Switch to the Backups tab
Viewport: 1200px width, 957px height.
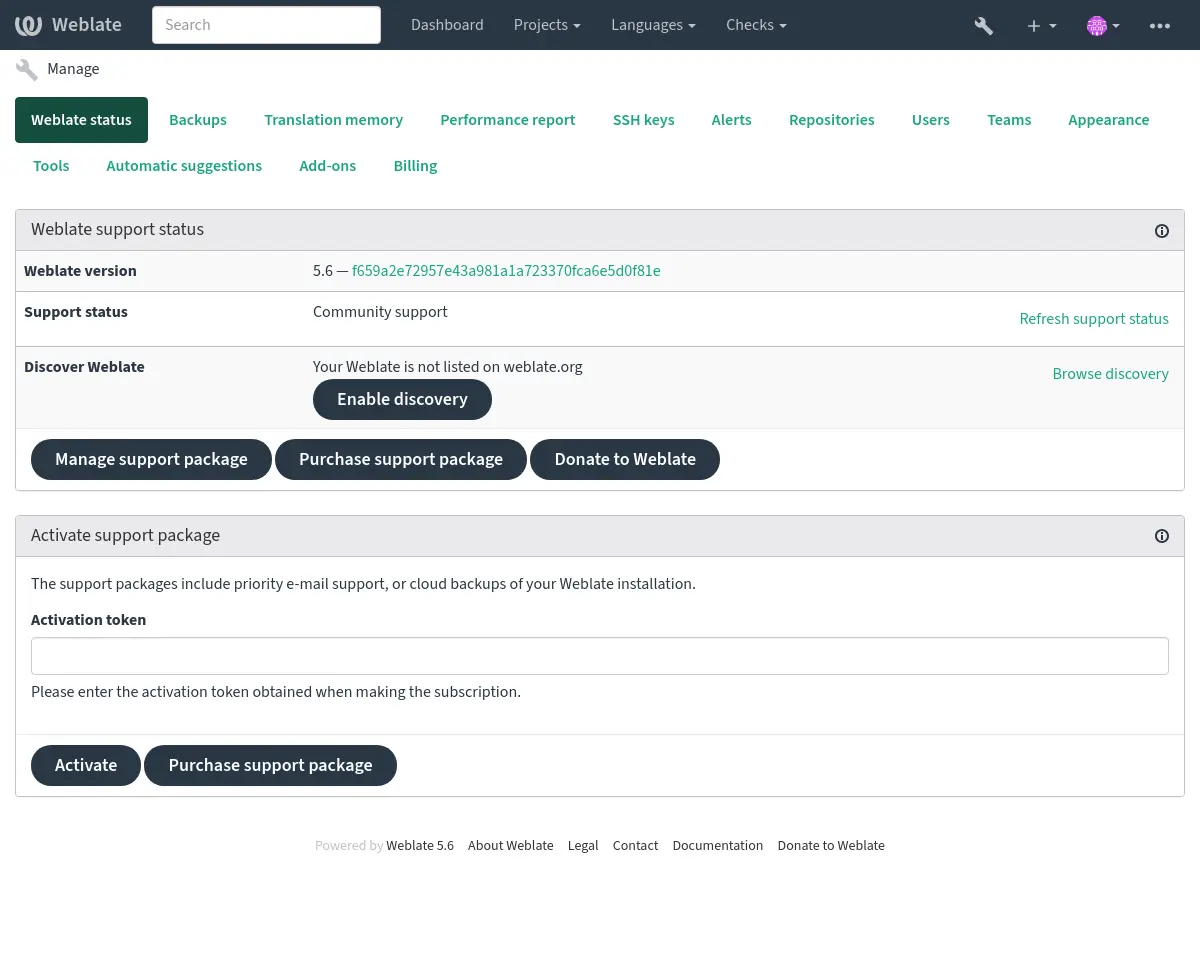[x=198, y=120]
